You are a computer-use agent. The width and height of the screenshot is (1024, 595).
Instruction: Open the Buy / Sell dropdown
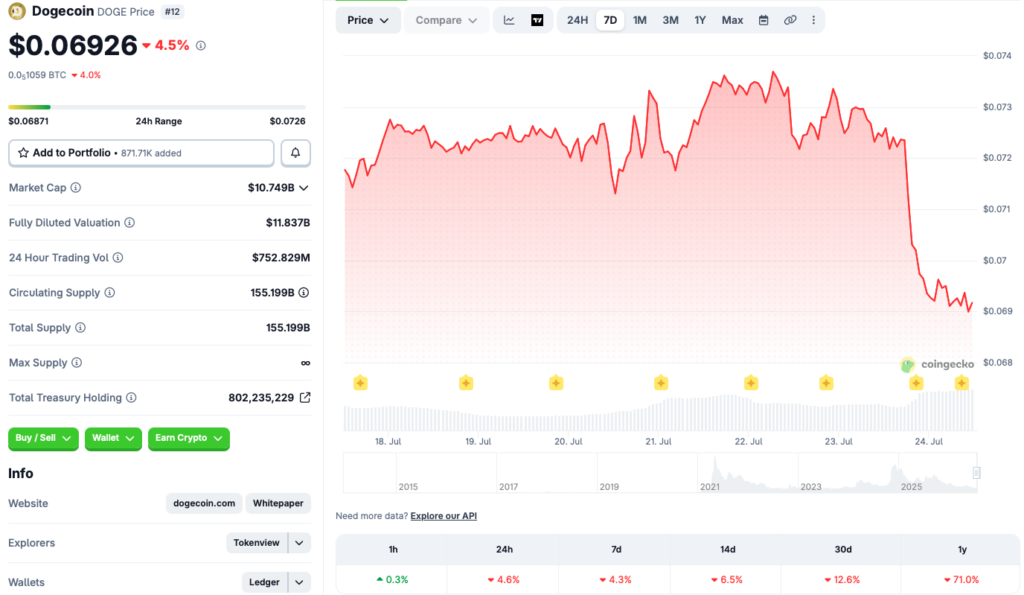pos(43,438)
